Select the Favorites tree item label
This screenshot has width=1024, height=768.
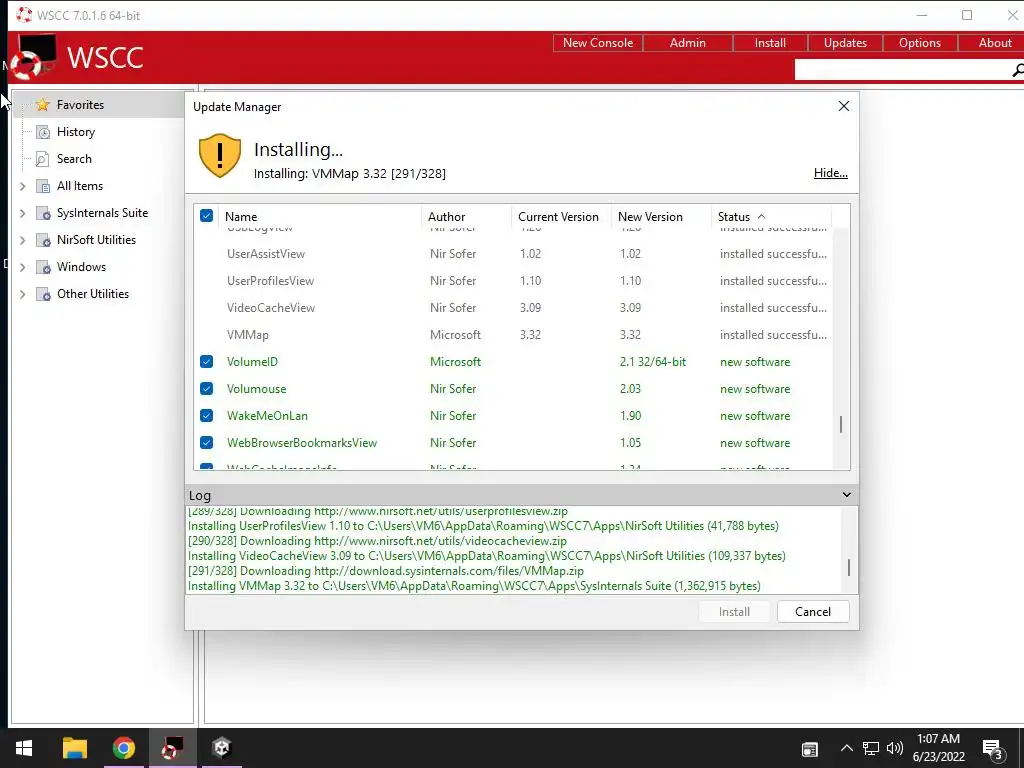(80, 104)
